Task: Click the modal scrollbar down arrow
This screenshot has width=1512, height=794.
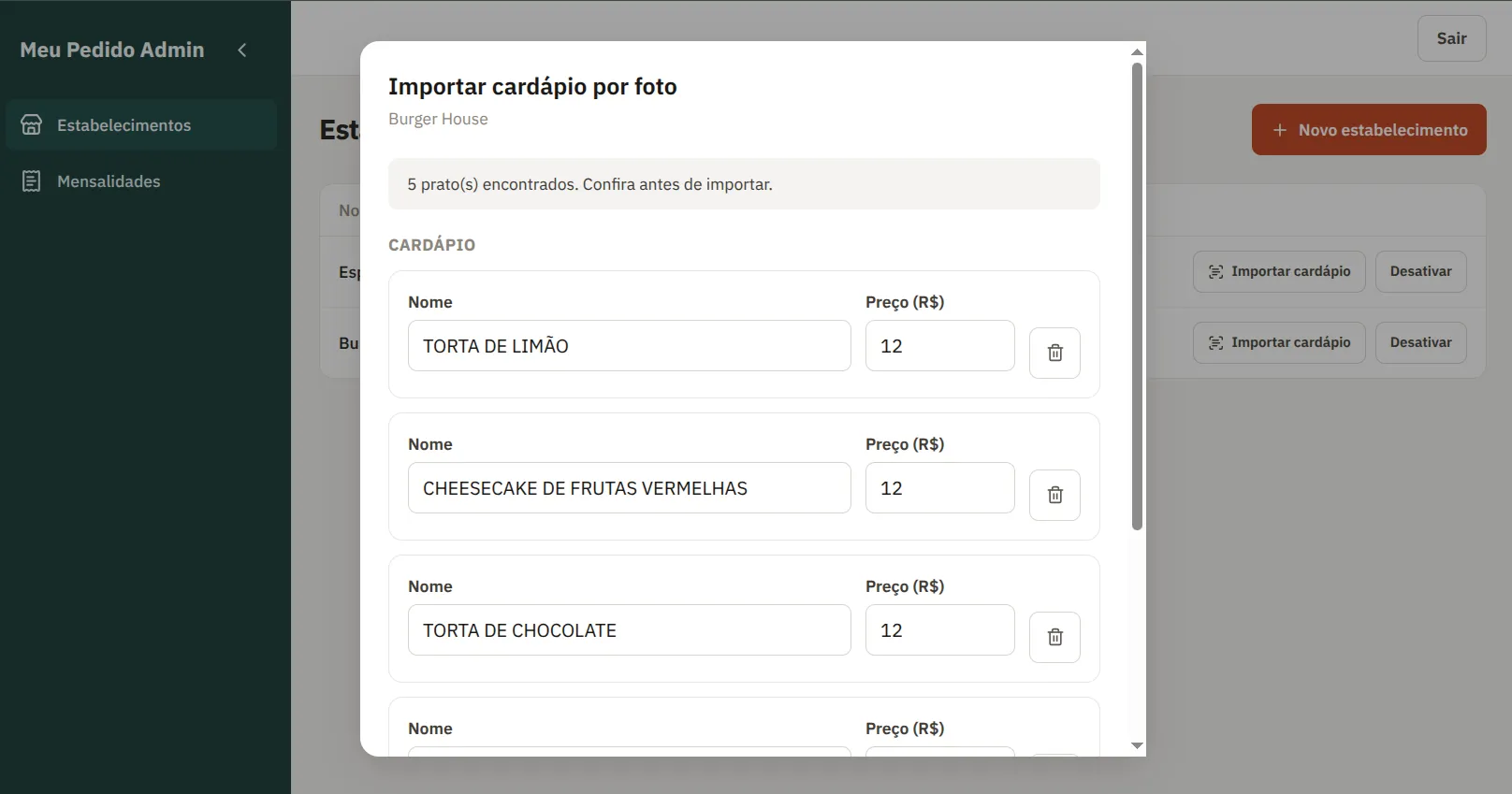Action: click(1137, 745)
